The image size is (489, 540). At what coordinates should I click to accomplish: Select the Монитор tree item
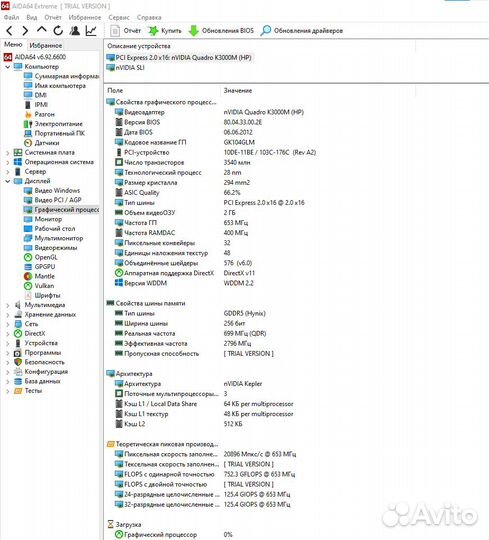[43, 219]
